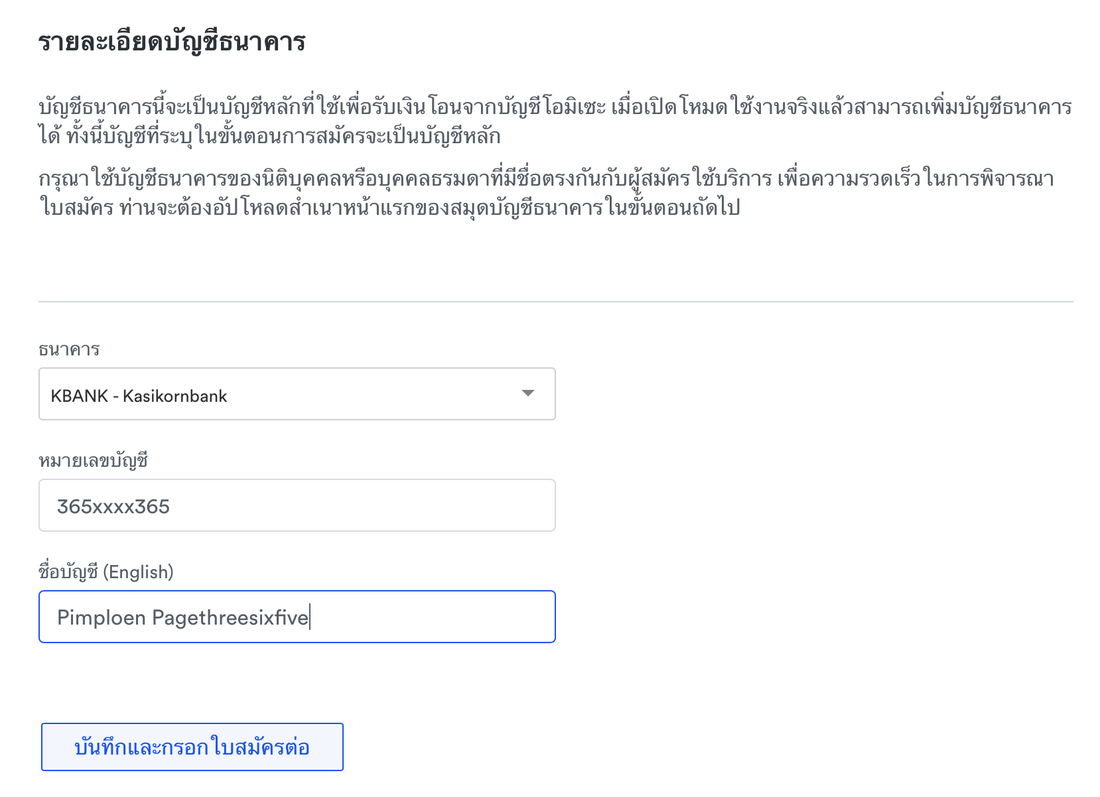Image resolution: width=1100 pixels, height=797 pixels.
Task: Click the Pimploen Pagethreesixfive text
Action: [x=182, y=618]
